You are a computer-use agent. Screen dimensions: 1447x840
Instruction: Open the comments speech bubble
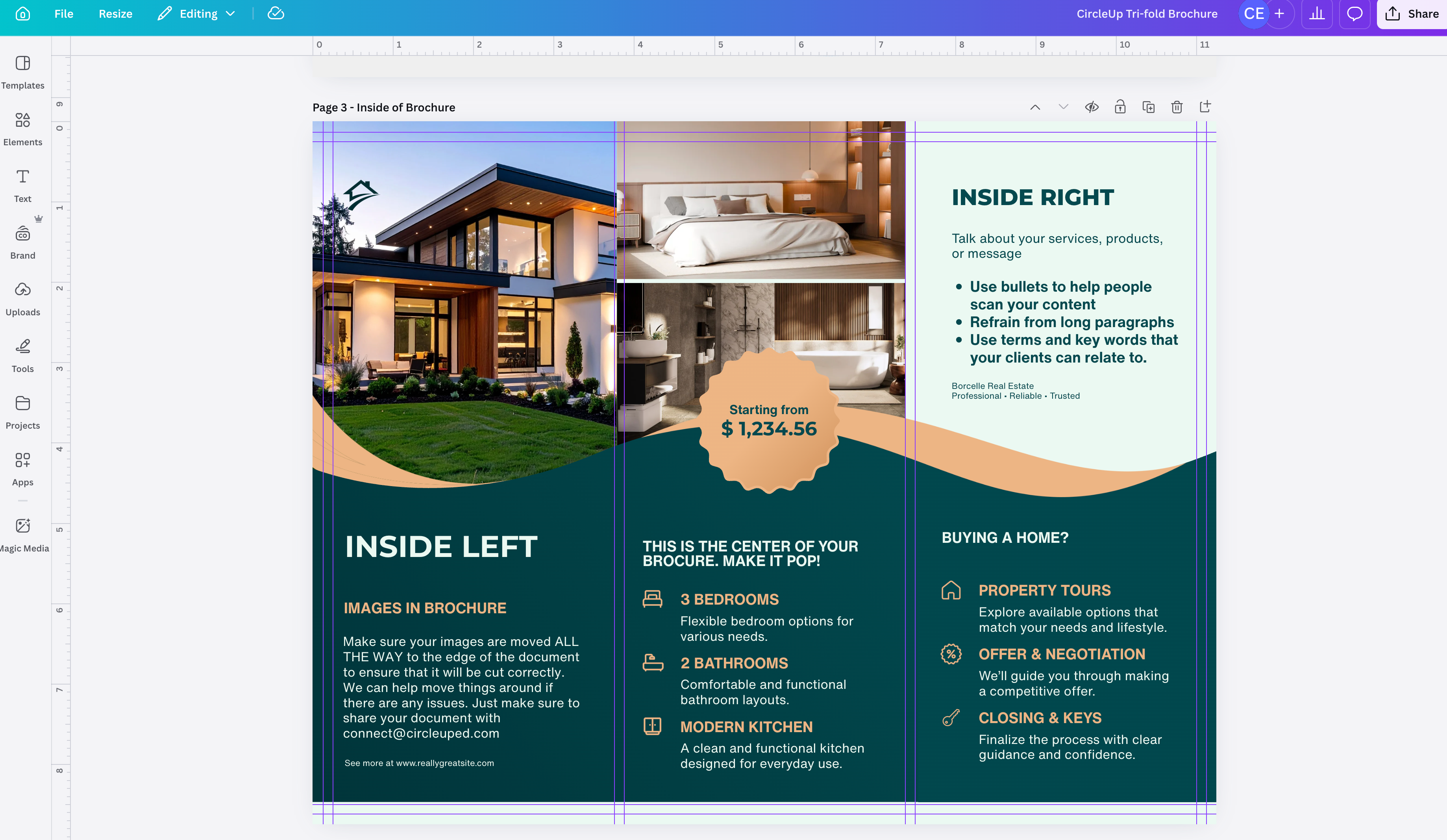tap(1354, 14)
